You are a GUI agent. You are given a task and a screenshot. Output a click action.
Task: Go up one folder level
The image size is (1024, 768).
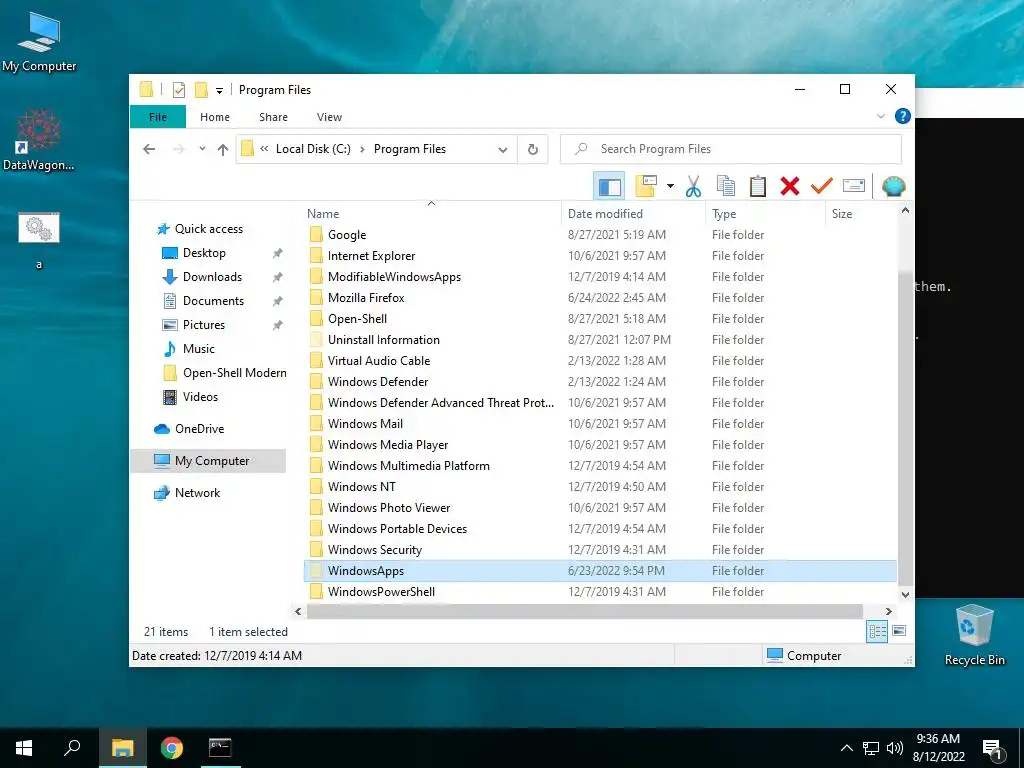pos(223,150)
